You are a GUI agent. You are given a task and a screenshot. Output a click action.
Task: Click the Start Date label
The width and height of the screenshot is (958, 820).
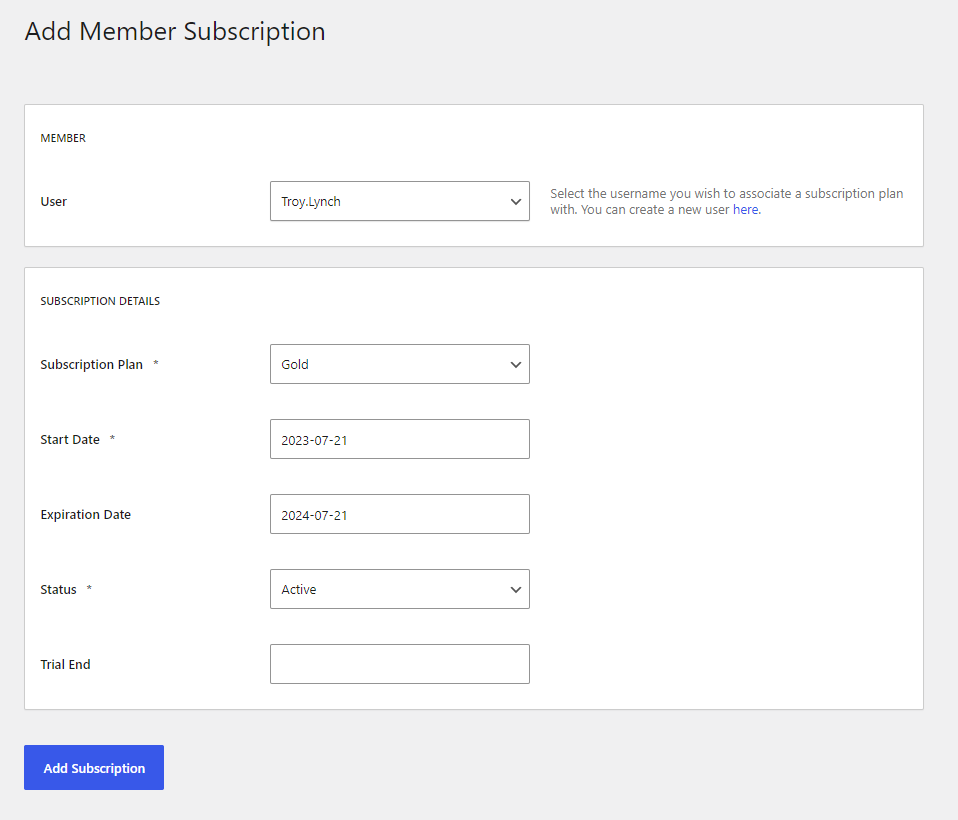(x=70, y=440)
